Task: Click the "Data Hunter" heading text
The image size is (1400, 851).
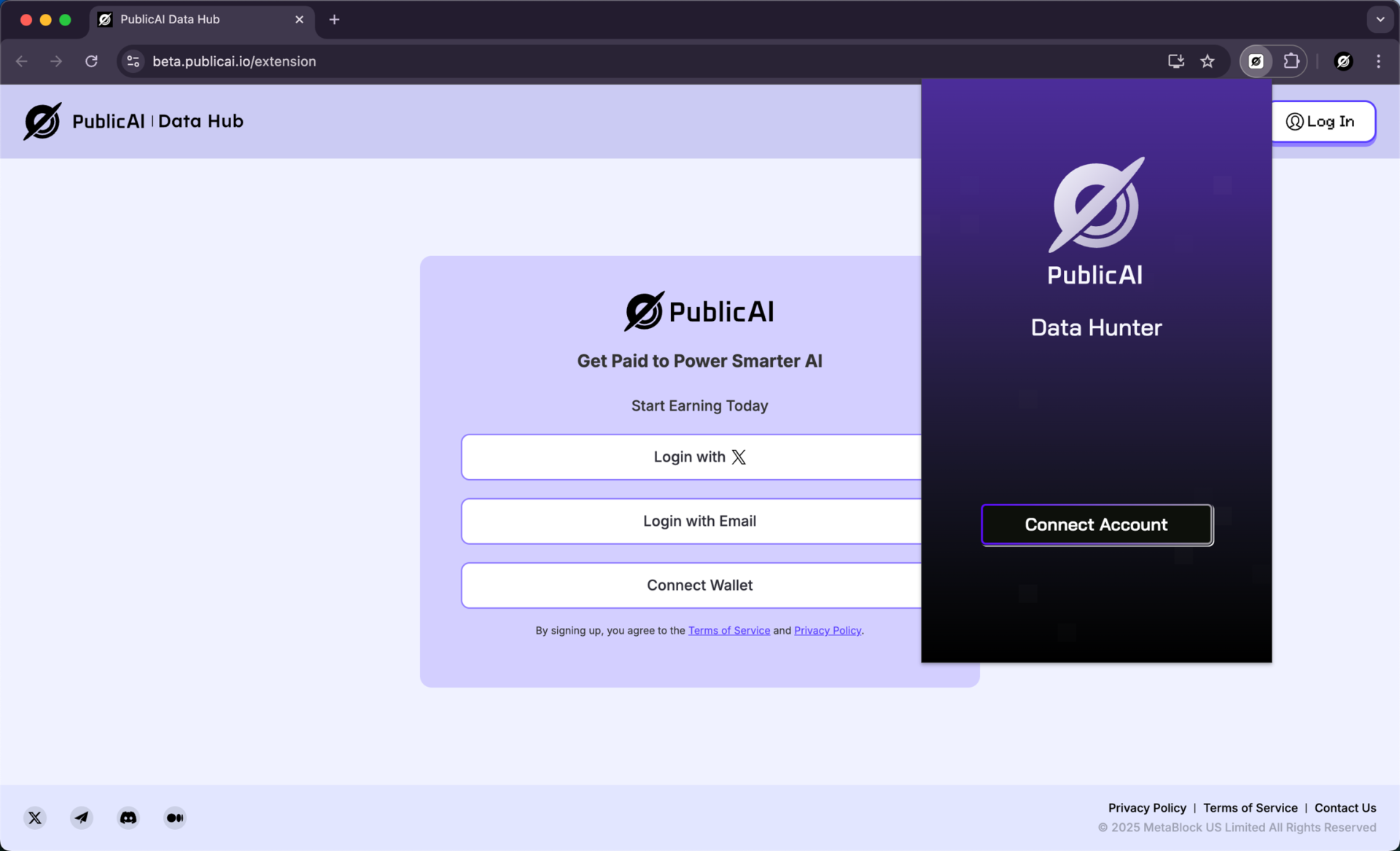Action: [x=1096, y=328]
